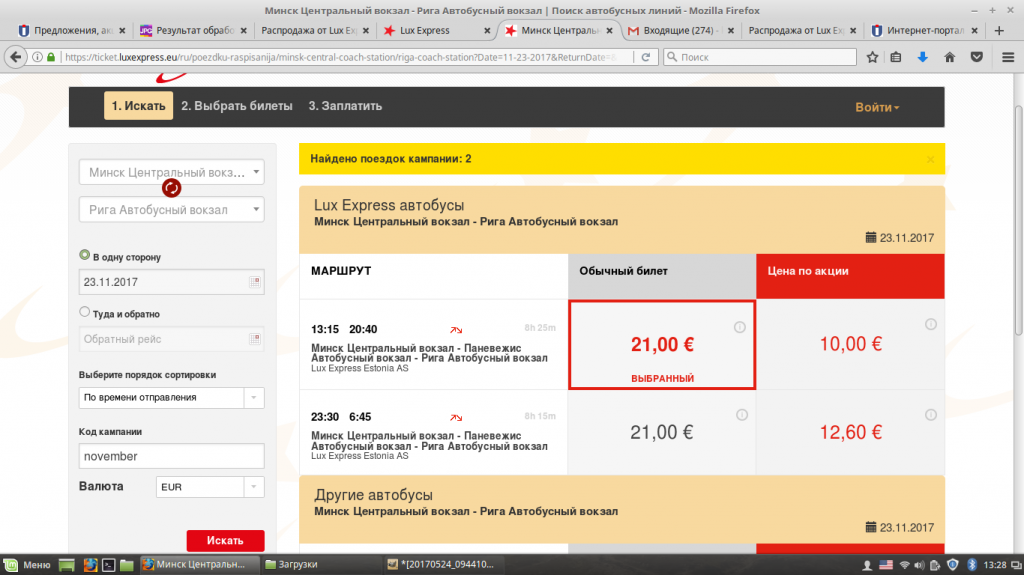
Task: Click the URL address bar
Action: tap(340, 57)
